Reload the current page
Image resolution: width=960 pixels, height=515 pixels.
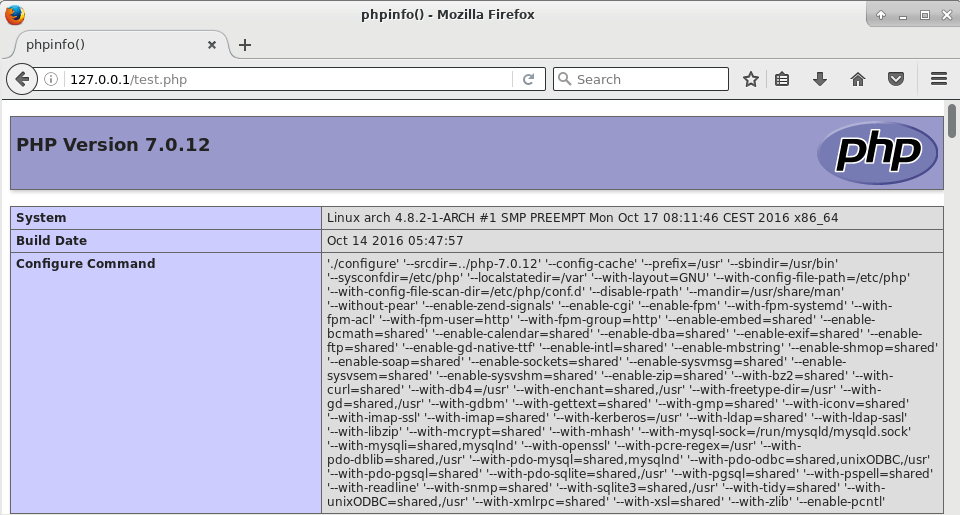click(529, 79)
